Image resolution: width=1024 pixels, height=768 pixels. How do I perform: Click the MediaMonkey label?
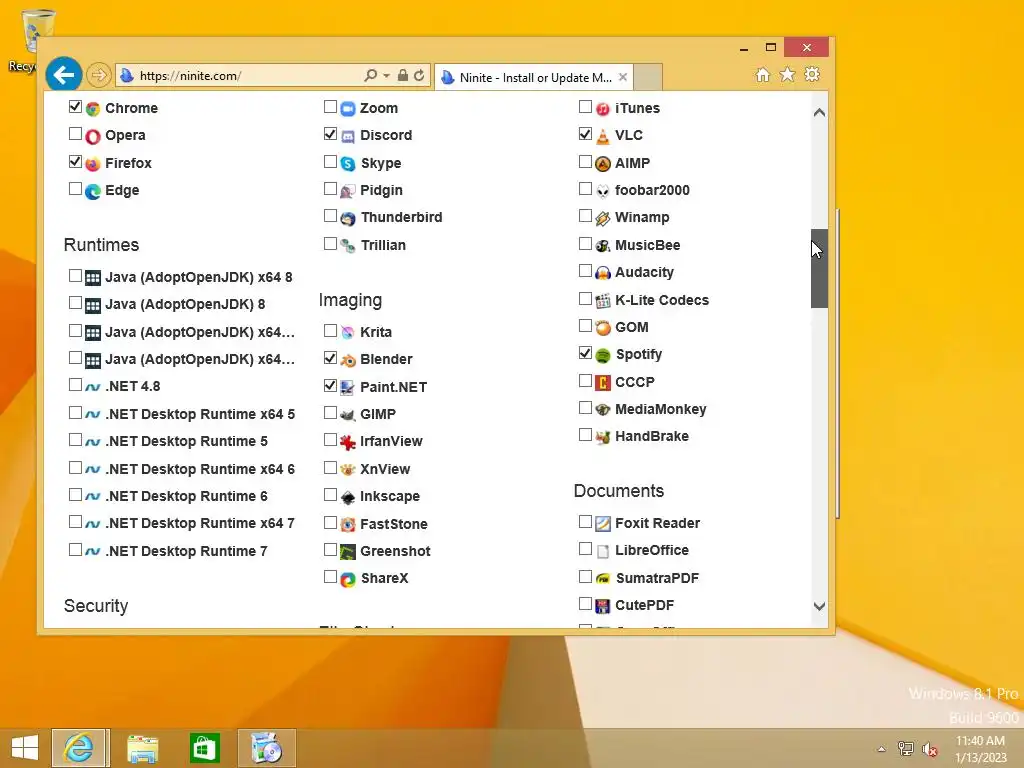pos(660,409)
